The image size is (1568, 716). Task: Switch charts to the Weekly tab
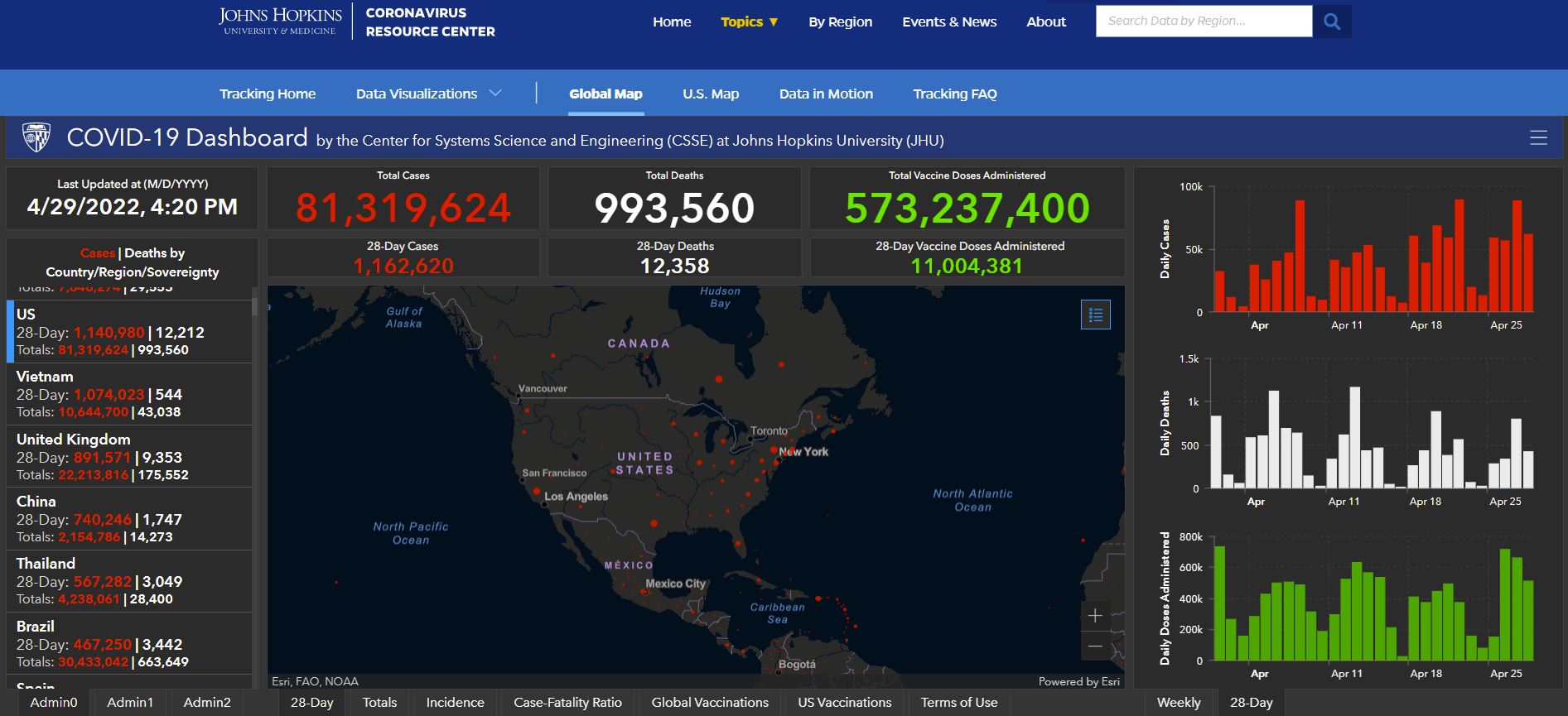pos(1179,702)
